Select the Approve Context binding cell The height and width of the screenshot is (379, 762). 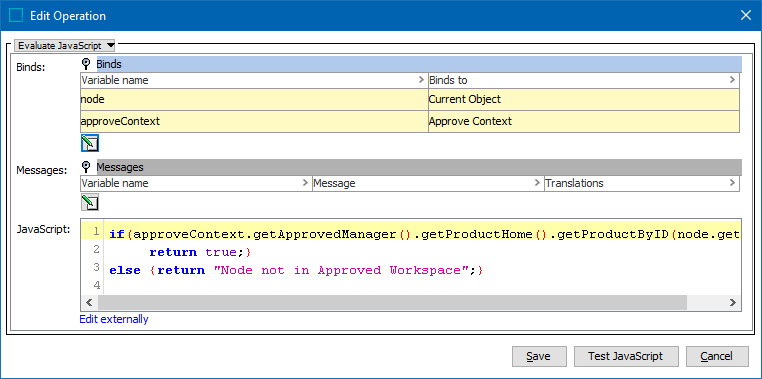point(584,121)
